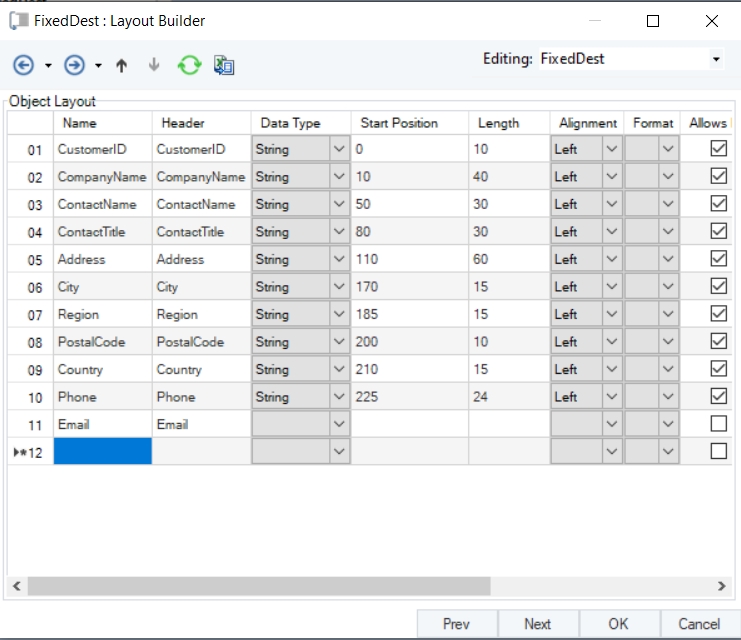Move row up with the up arrow

(x=122, y=65)
